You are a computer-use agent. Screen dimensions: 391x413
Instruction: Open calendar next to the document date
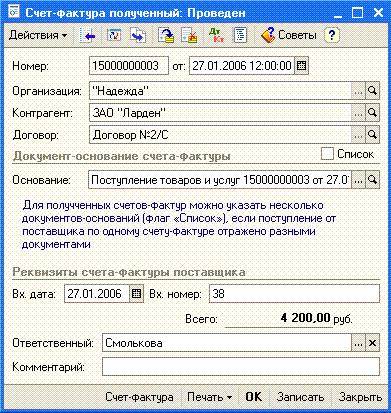click(x=301, y=66)
